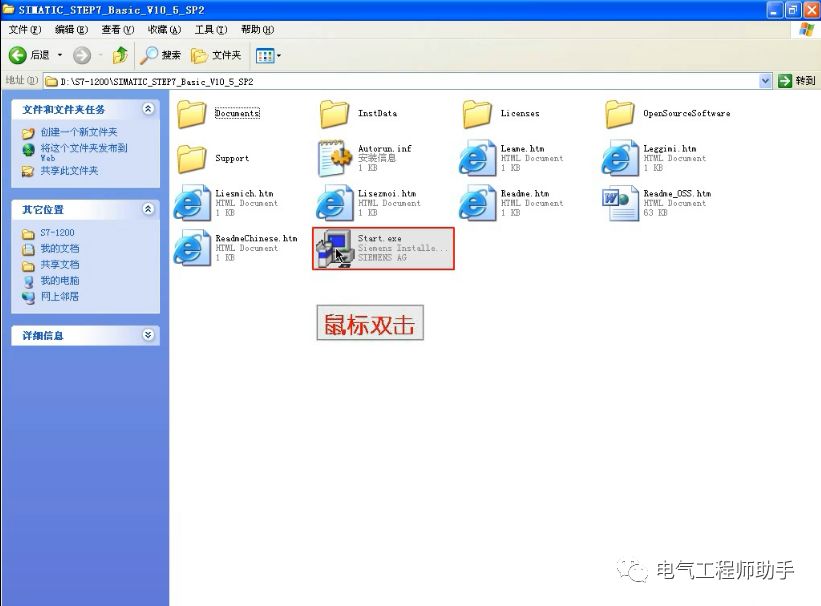Open the Search toolbar button
This screenshot has width=821, height=606.
[160, 55]
